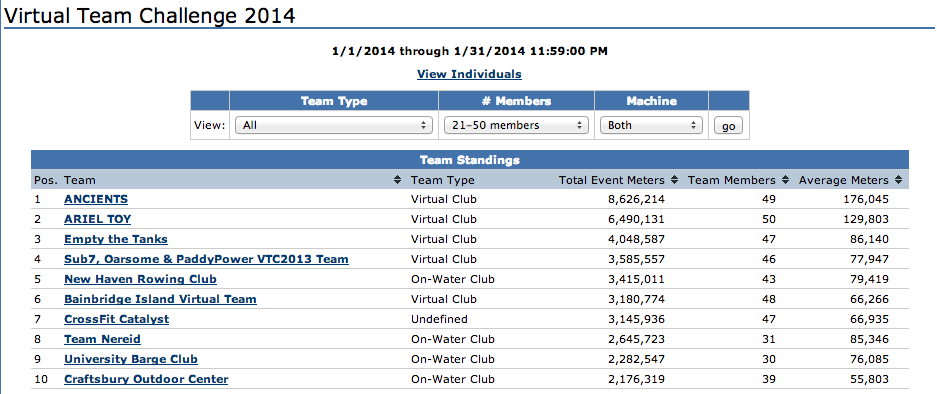
Task: Click the member count 50 for ARIEL TOY
Action: point(769,219)
